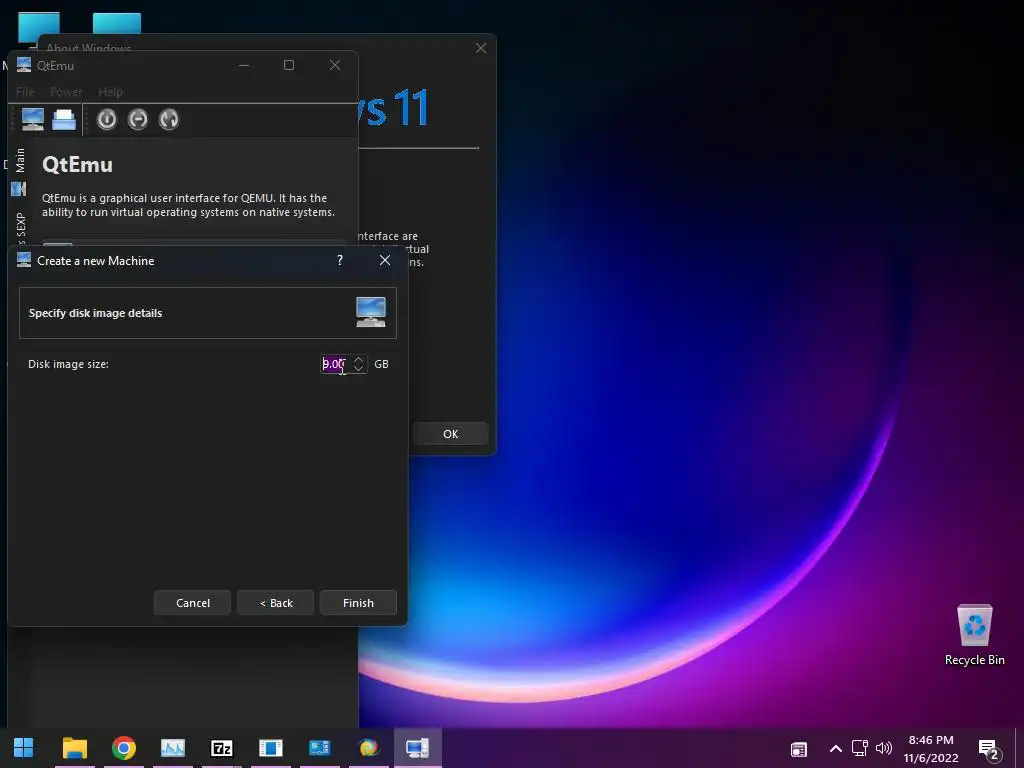Open the control panel style taskbar icon
1024x768 pixels.
[x=319, y=747]
